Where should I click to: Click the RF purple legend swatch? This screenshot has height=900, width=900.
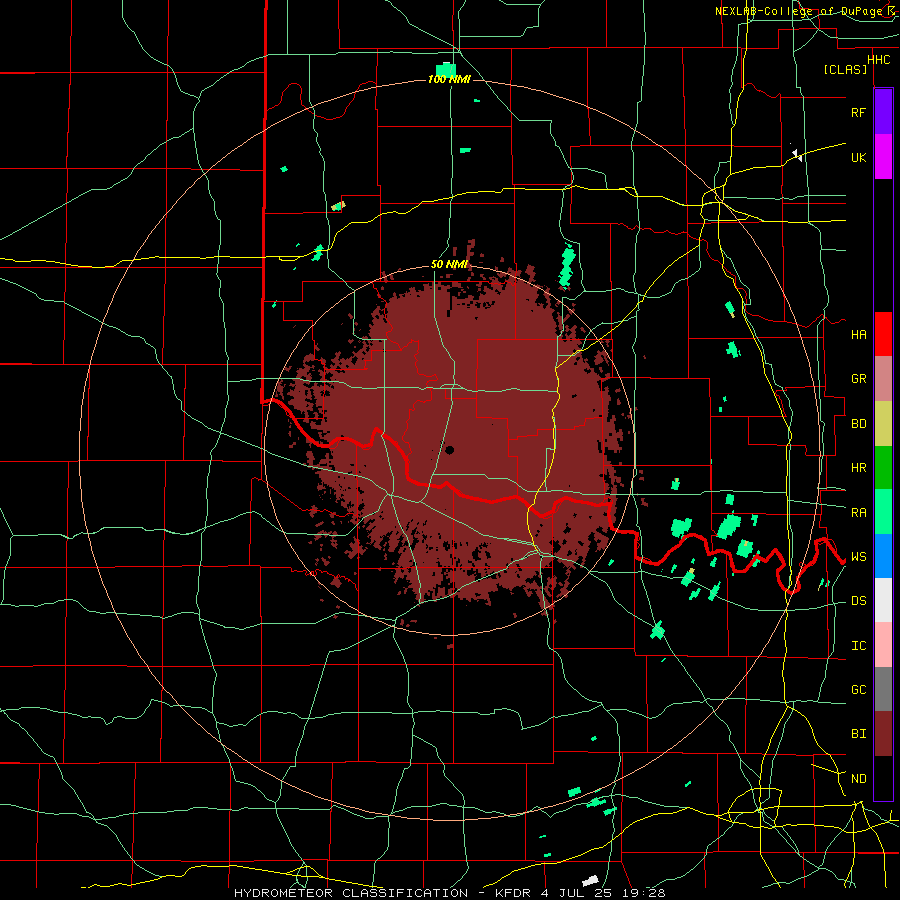(x=883, y=112)
